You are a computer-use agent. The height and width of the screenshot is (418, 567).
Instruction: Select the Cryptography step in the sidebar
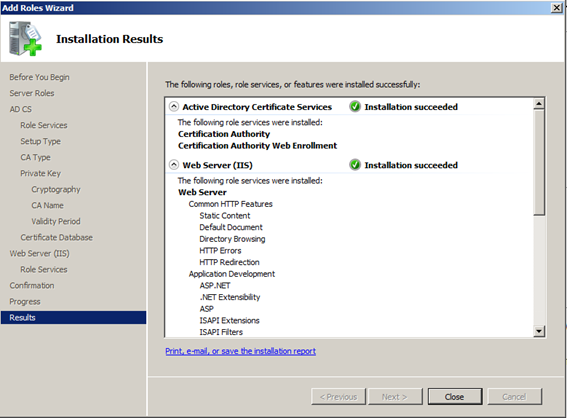pos(56,189)
